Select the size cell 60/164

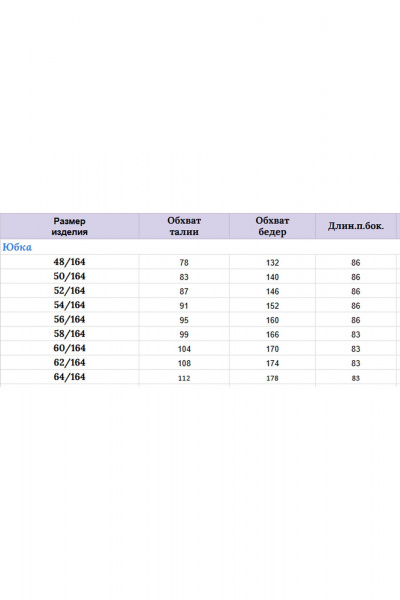pyautogui.click(x=69, y=348)
